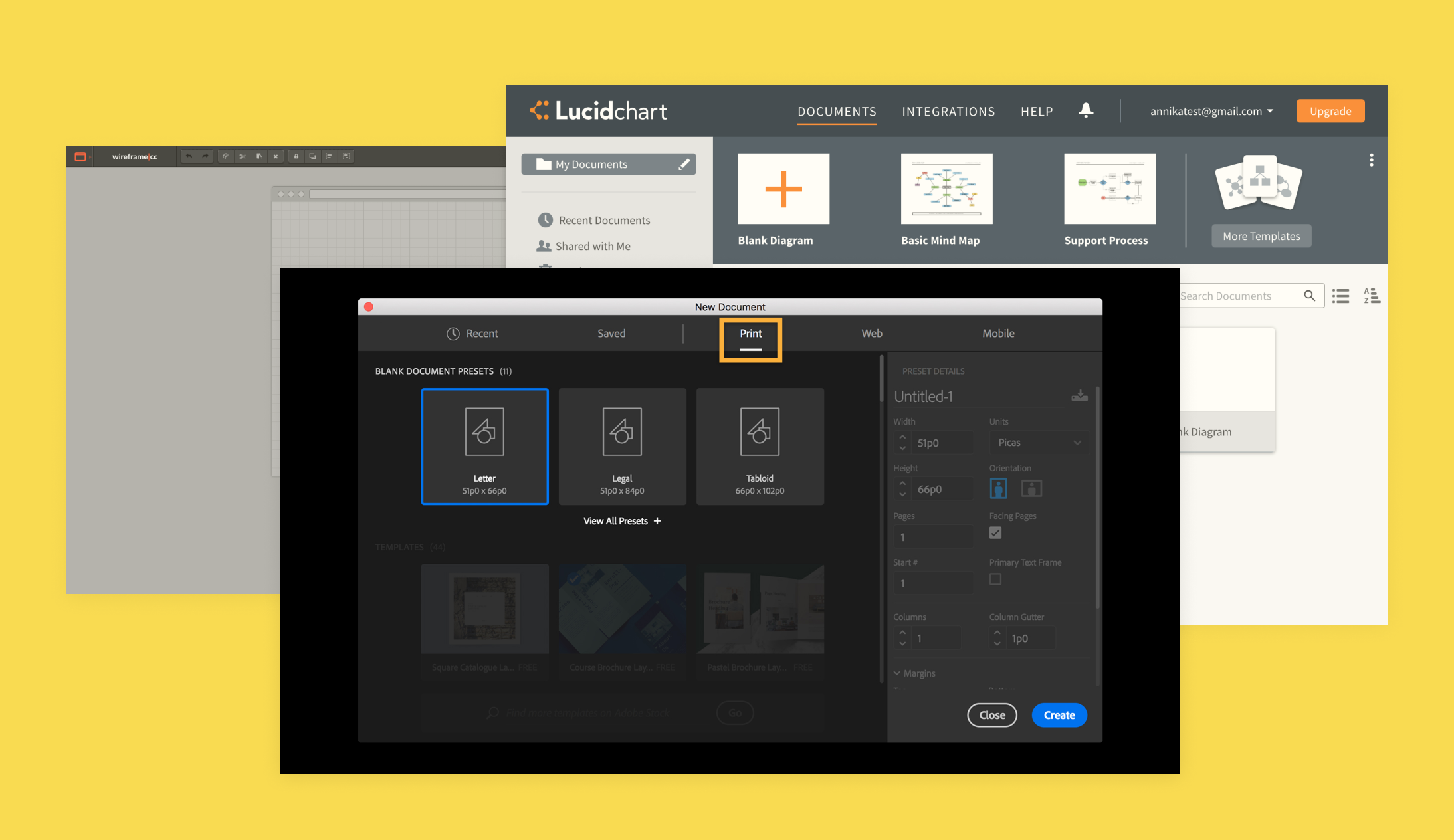The height and width of the screenshot is (840, 1454).
Task: Expand the Margins section disclosure
Action: point(897,673)
